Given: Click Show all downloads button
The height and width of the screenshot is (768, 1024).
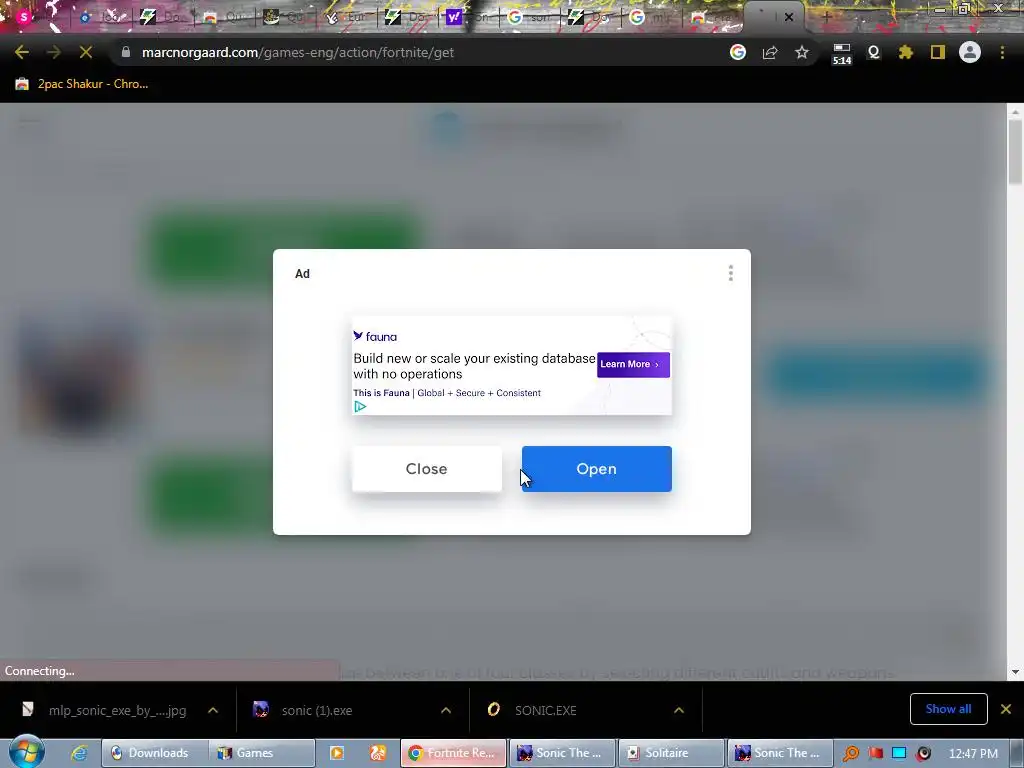Looking at the screenshot, I should (x=948, y=709).
